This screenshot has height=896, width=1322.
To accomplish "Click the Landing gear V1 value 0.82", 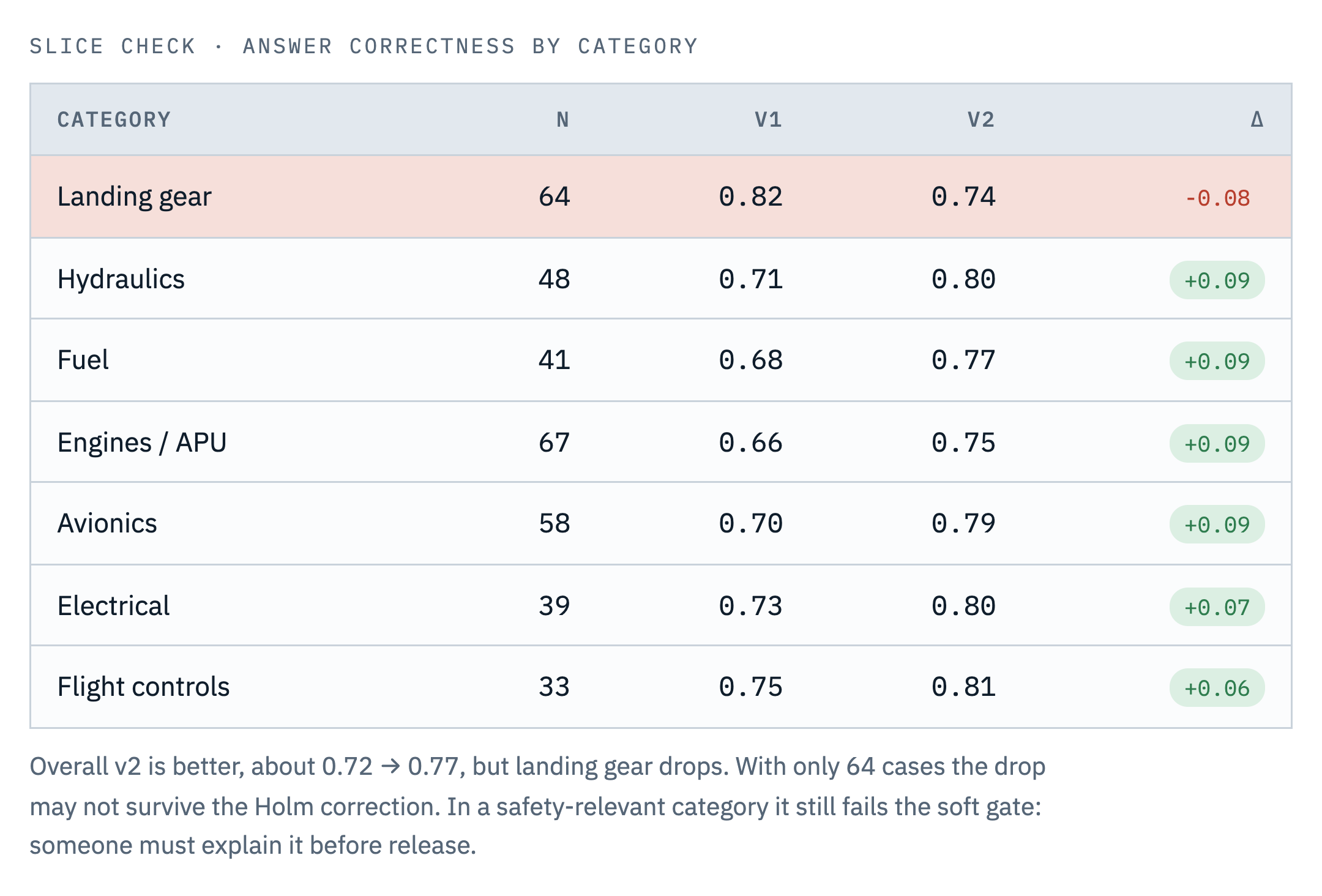I will click(x=751, y=197).
